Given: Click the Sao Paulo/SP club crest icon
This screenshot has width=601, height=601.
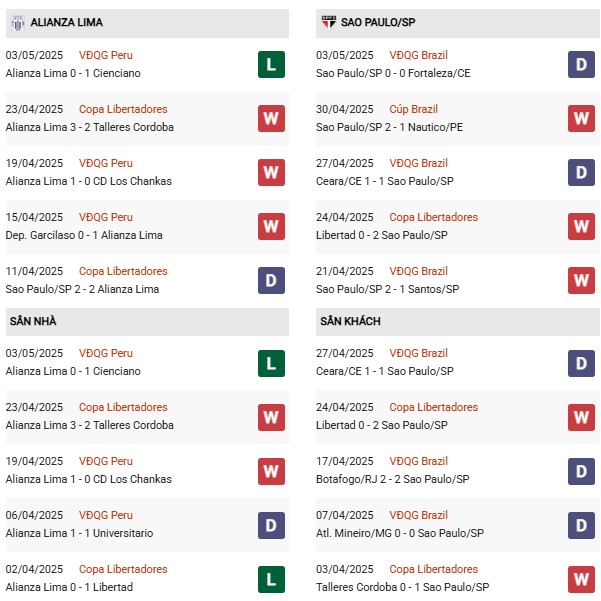Looking at the screenshot, I should tap(328, 22).
